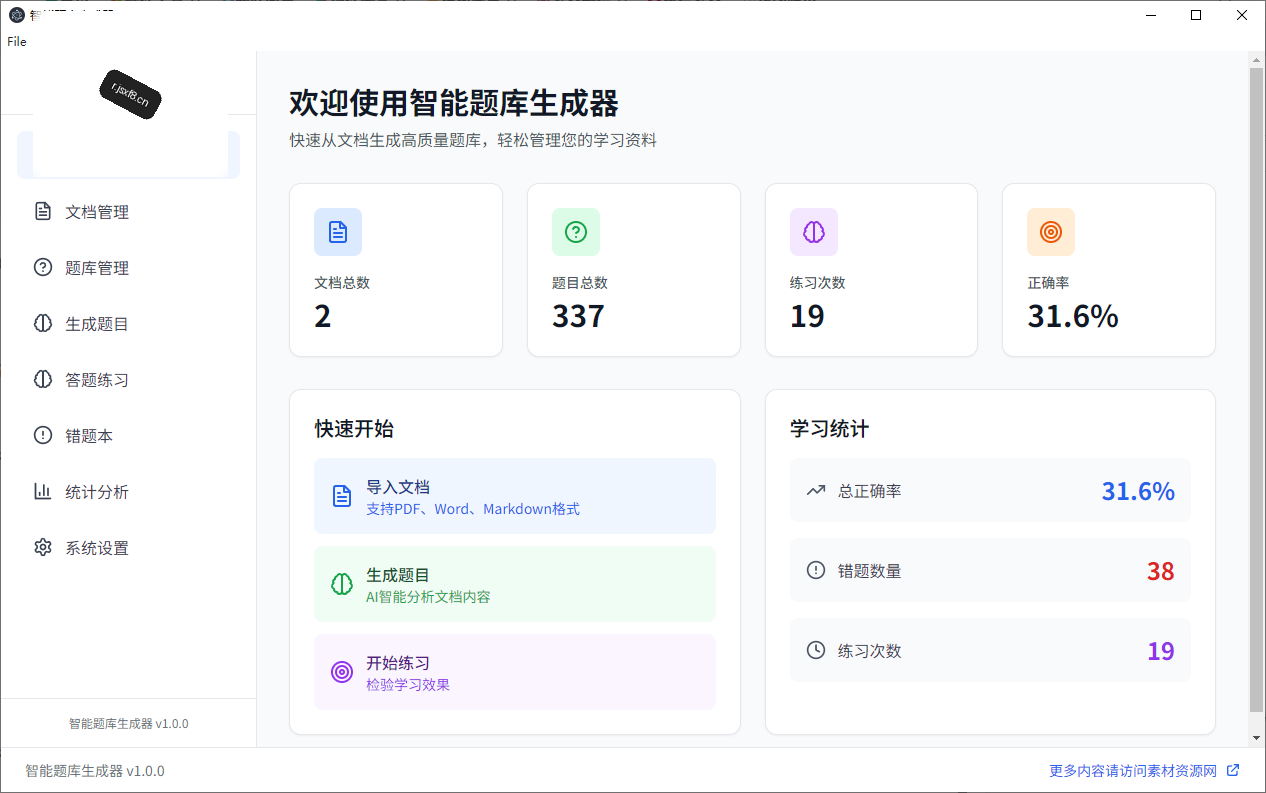The image size is (1266, 793).
Task: Select 生成题目 in the sidebar
Action: tap(128, 324)
